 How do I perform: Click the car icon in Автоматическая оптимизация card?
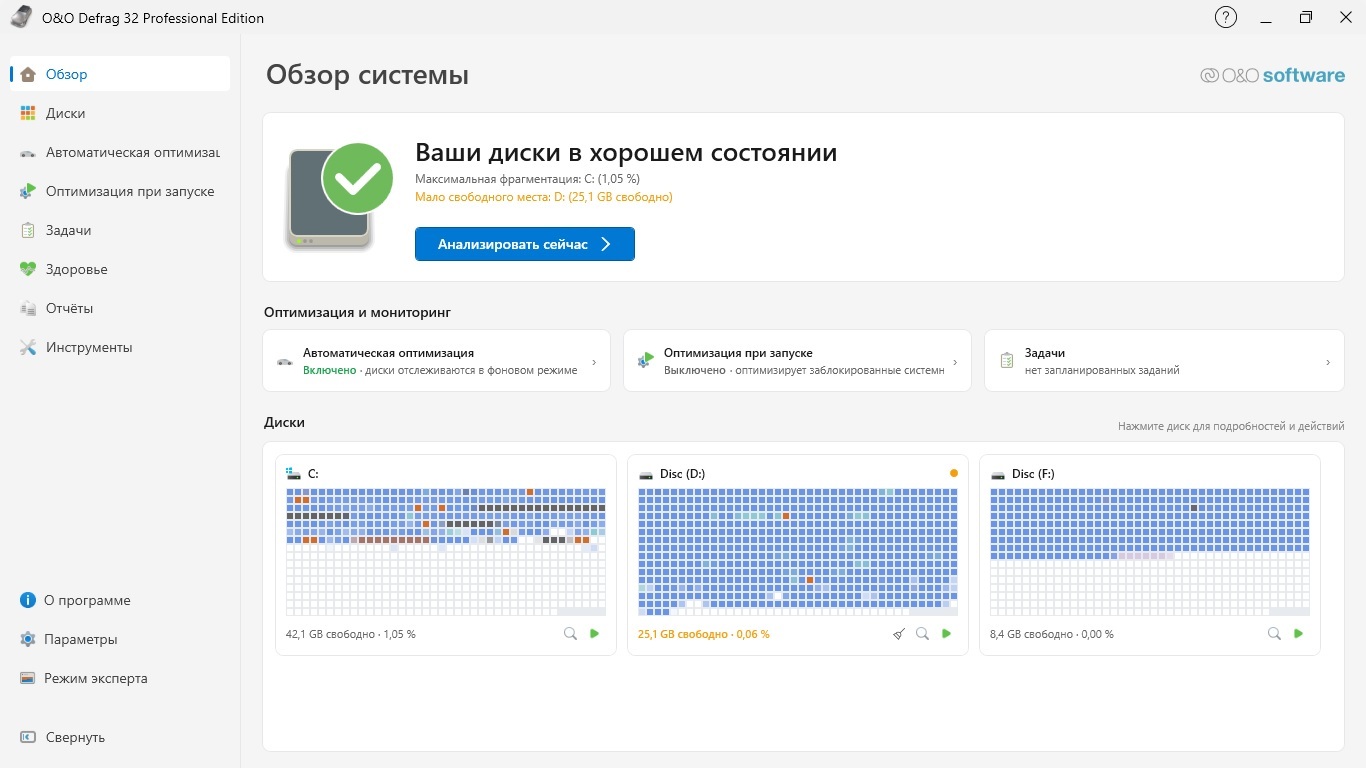tap(285, 361)
